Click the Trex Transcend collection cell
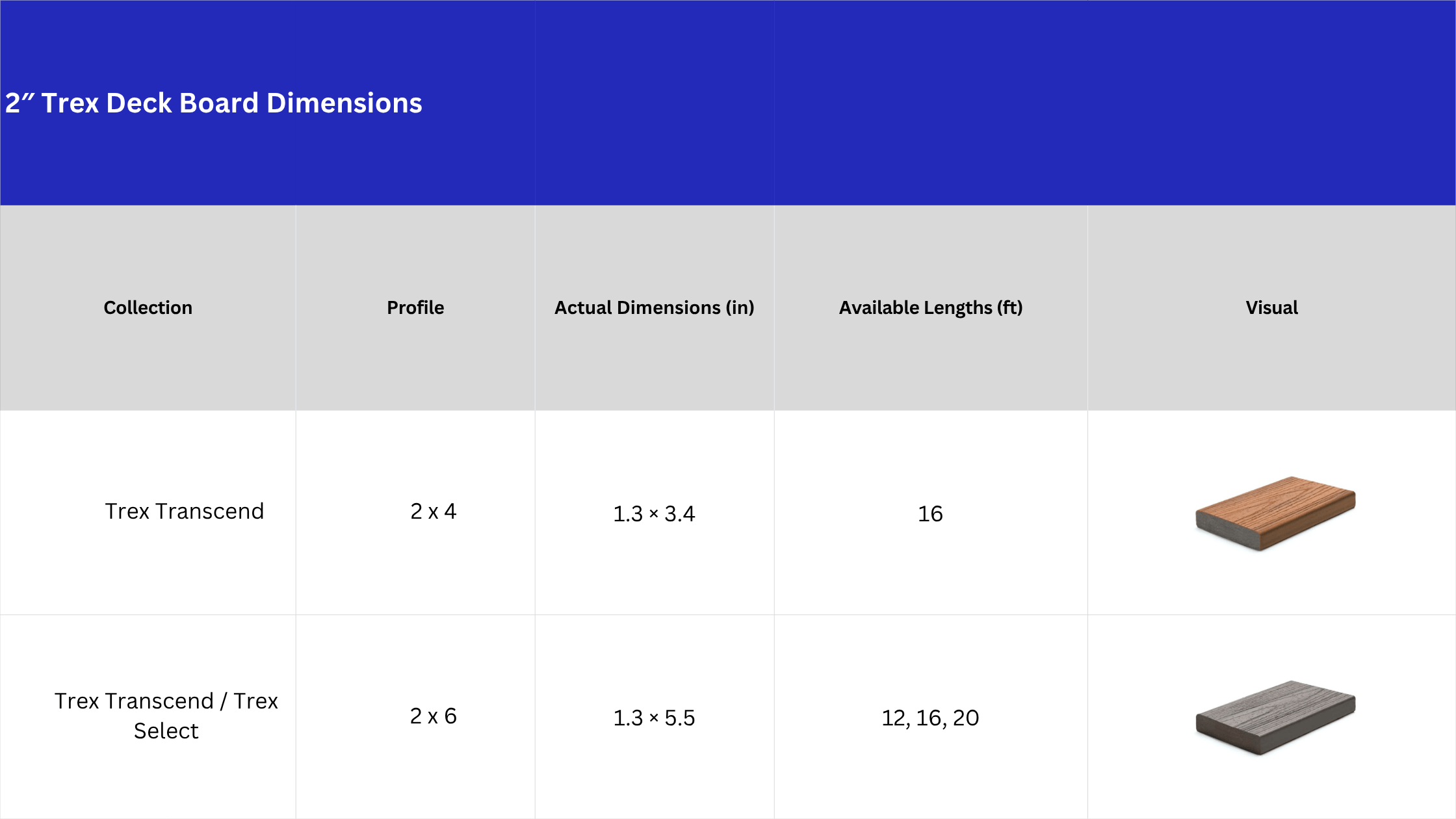This screenshot has height=819, width=1456. pos(185,512)
